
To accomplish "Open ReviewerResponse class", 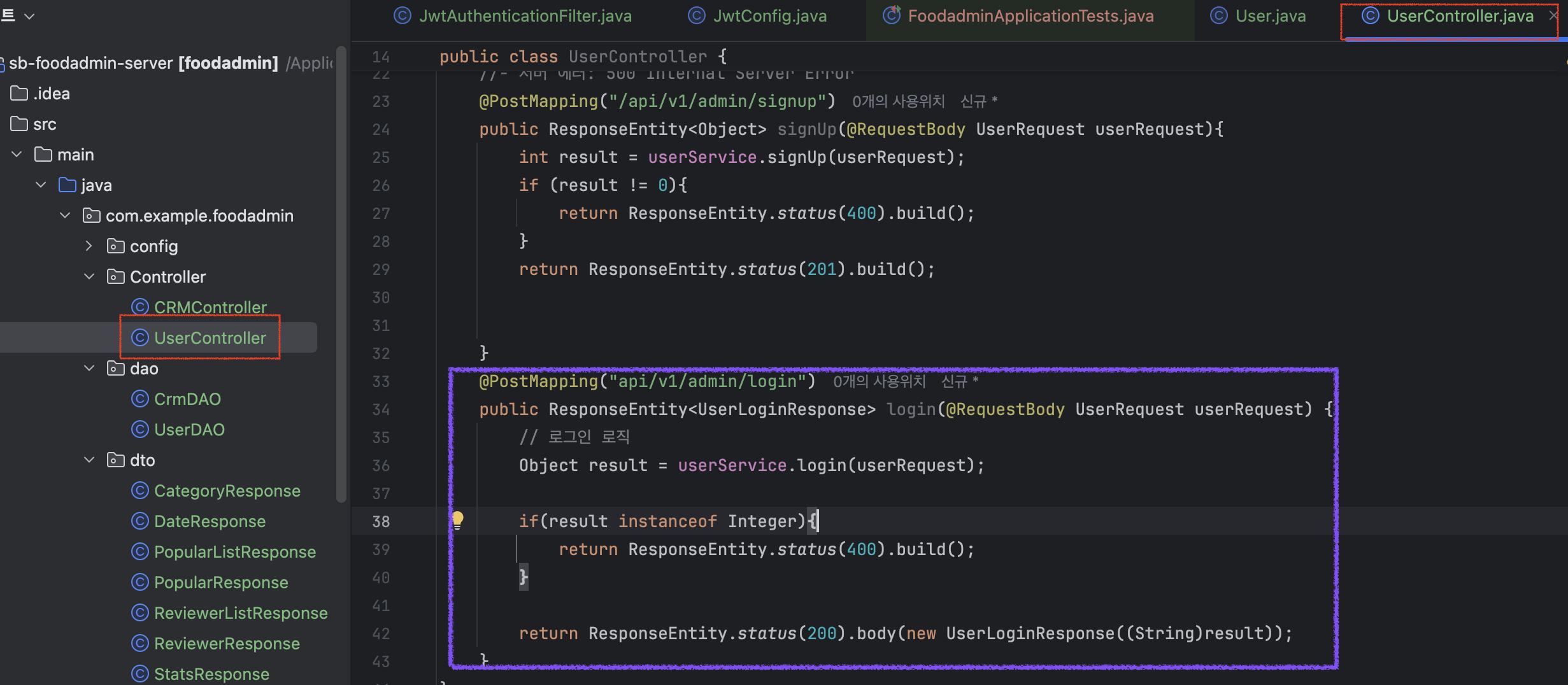I will pyautogui.click(x=227, y=644).
